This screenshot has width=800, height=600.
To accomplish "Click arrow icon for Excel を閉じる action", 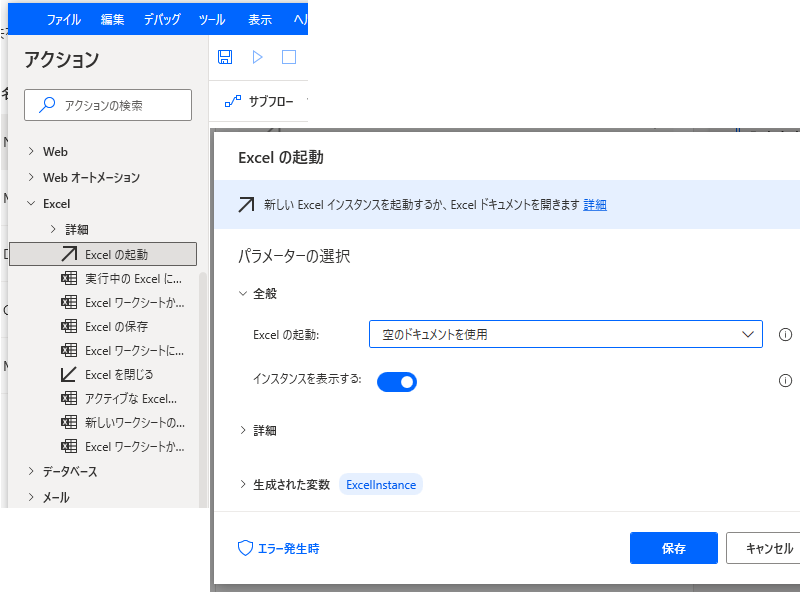I will (x=69, y=374).
